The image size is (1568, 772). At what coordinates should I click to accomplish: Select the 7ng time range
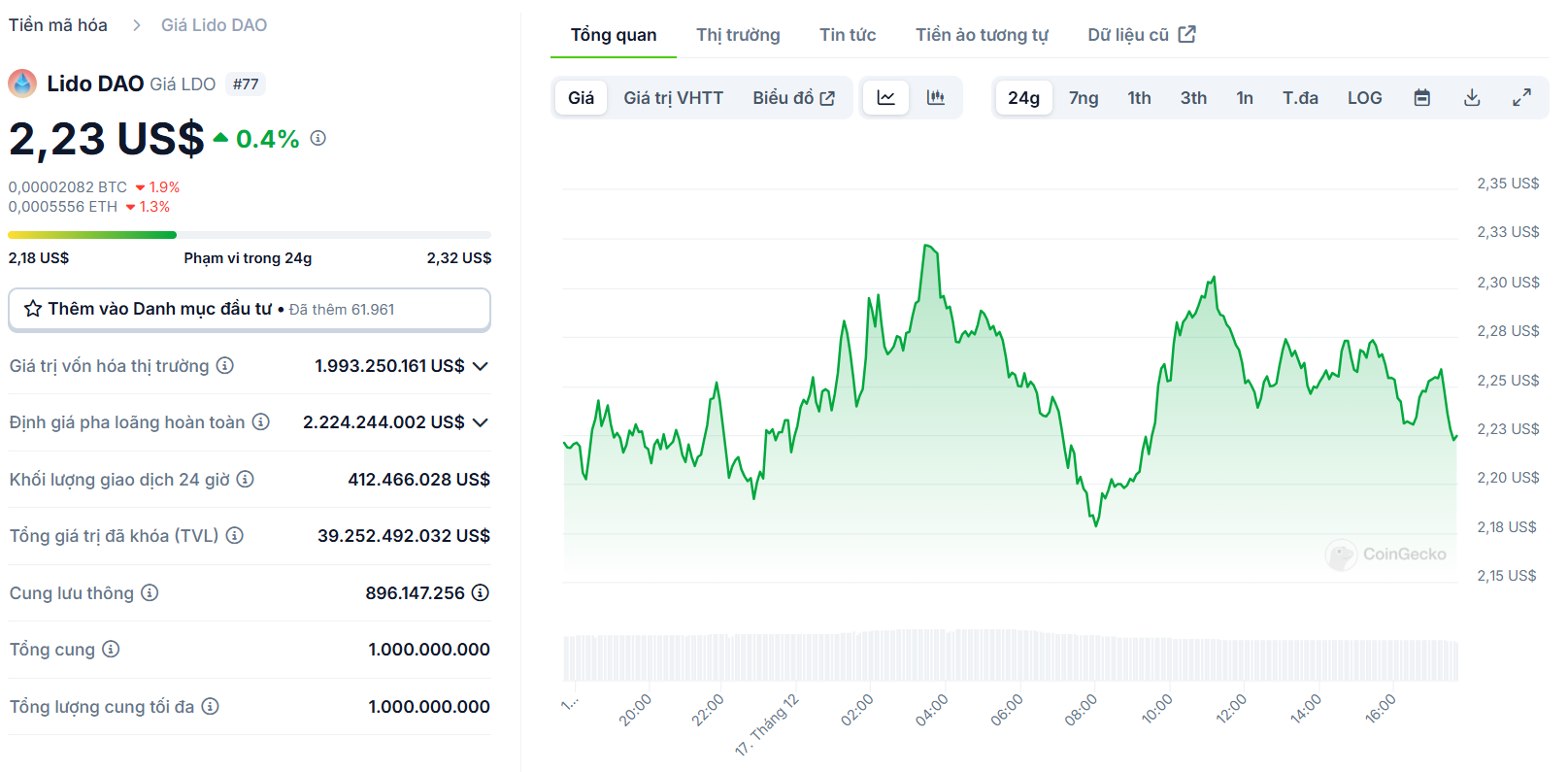pos(1084,98)
